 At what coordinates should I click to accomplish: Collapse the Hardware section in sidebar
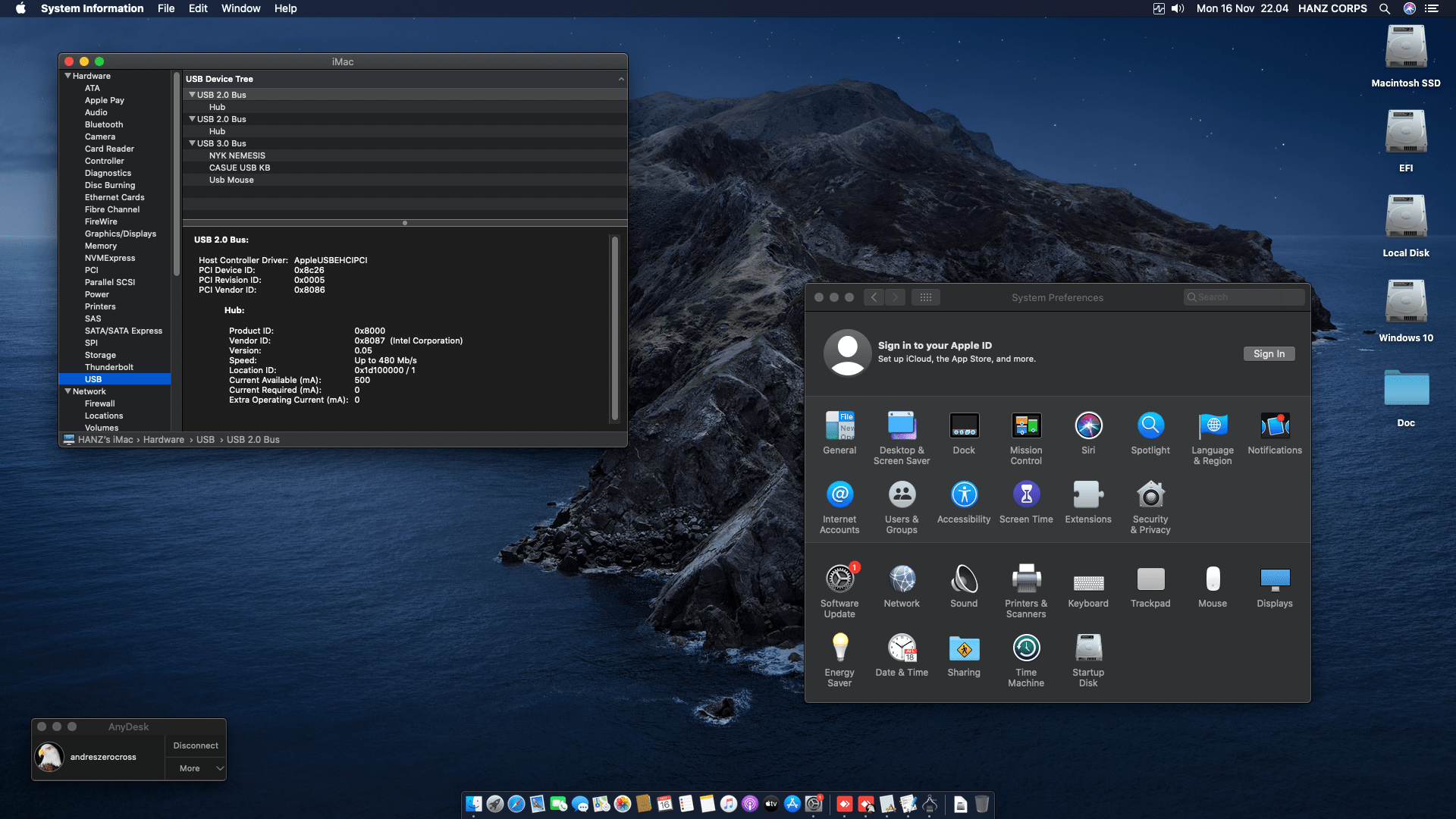[68, 76]
